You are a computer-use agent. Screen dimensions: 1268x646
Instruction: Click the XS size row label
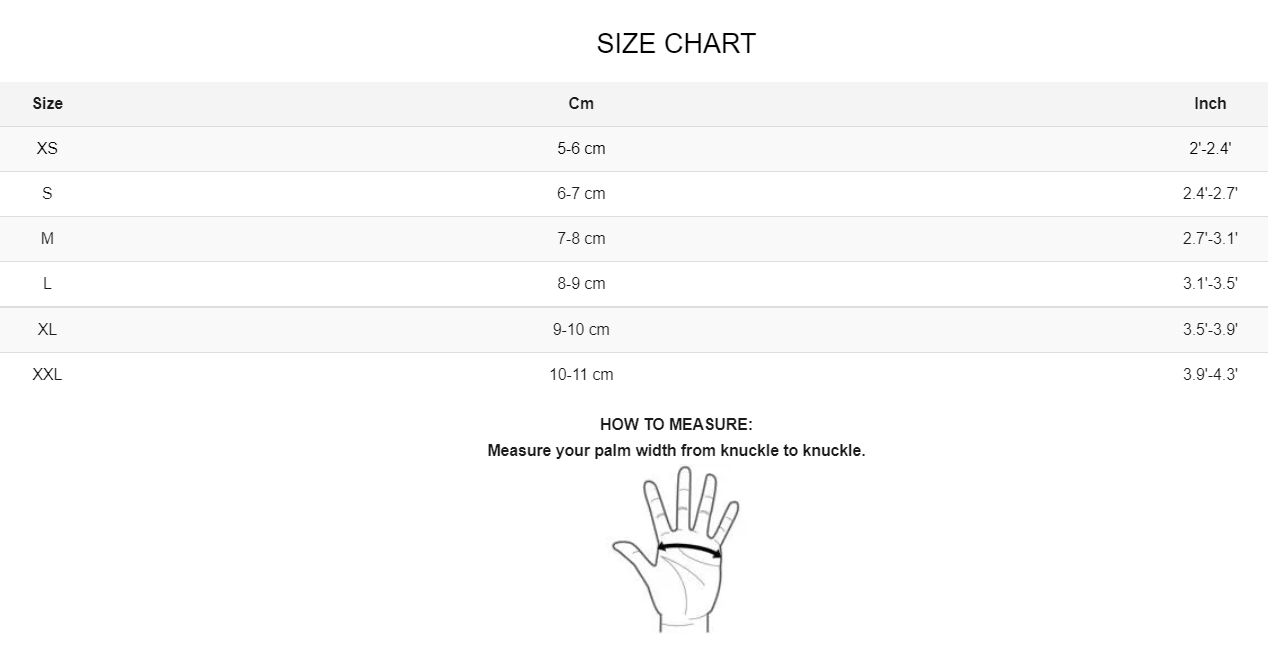point(47,148)
